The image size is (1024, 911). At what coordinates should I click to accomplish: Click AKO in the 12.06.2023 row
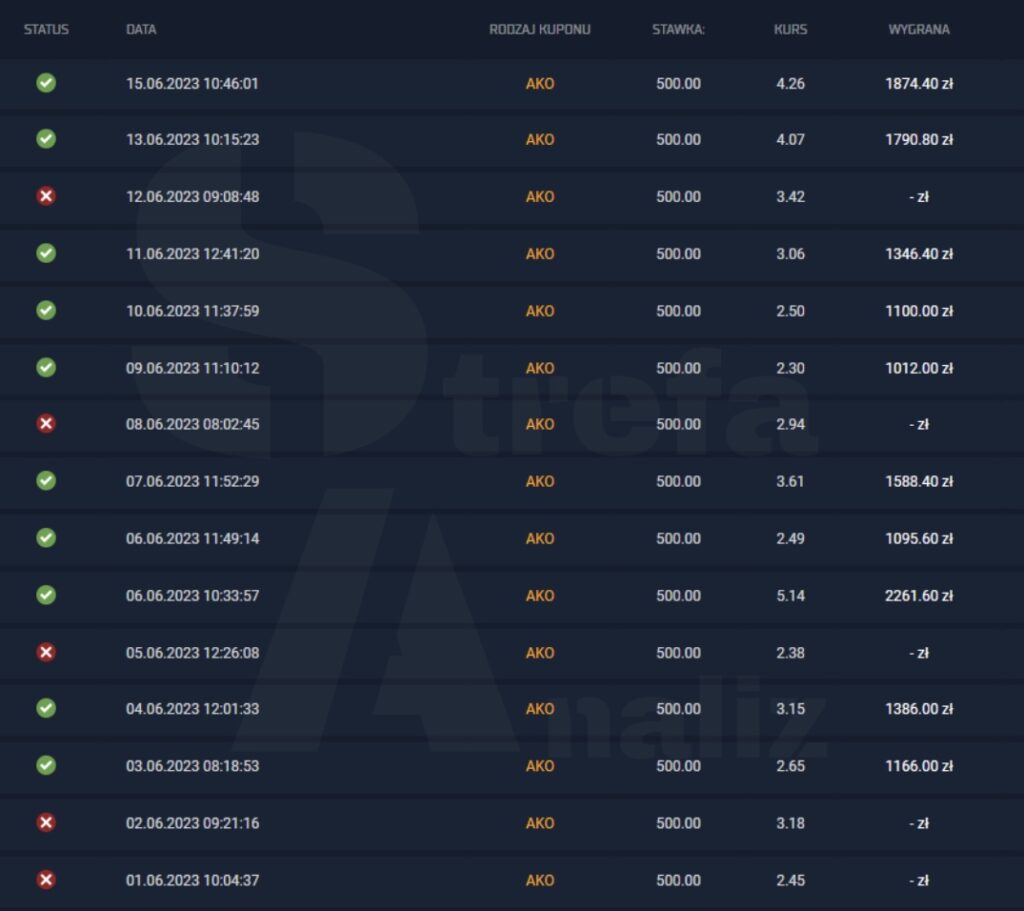(x=540, y=197)
